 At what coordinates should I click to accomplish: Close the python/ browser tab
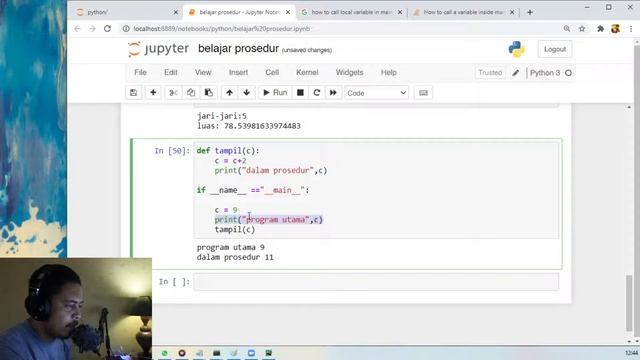point(176,12)
